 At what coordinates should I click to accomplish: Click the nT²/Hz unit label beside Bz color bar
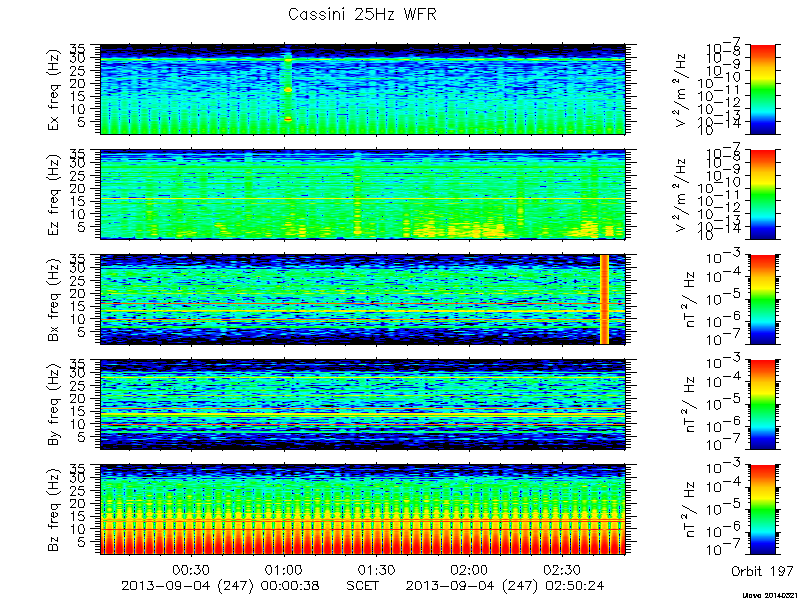690,510
